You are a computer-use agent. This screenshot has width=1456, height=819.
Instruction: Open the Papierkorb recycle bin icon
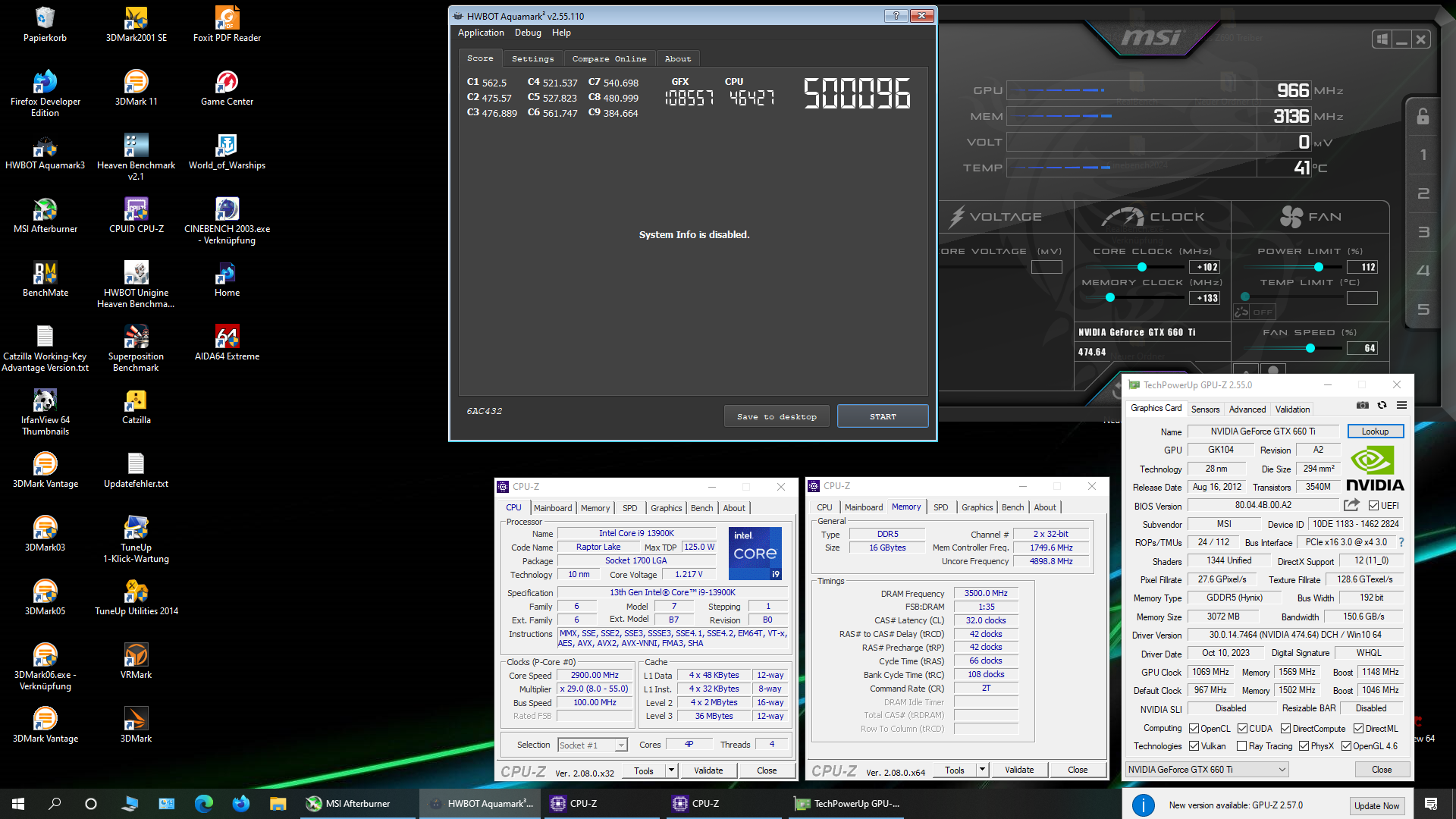(45, 24)
